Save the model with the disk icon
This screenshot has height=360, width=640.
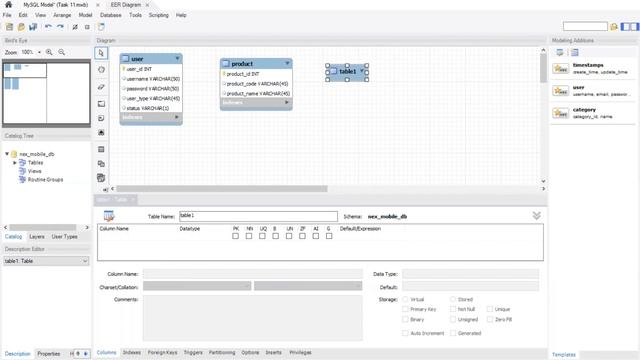[33, 27]
